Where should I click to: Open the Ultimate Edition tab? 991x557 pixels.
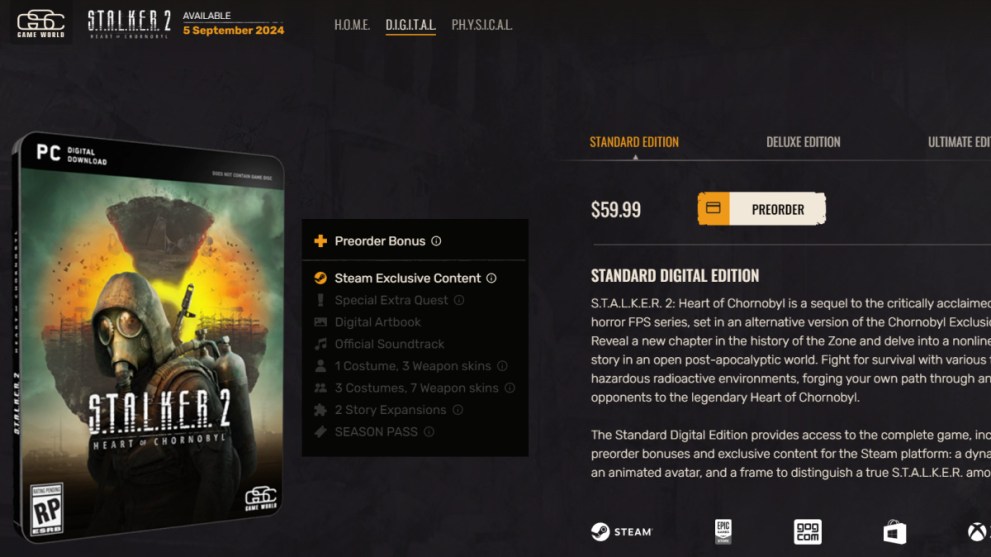(x=959, y=142)
